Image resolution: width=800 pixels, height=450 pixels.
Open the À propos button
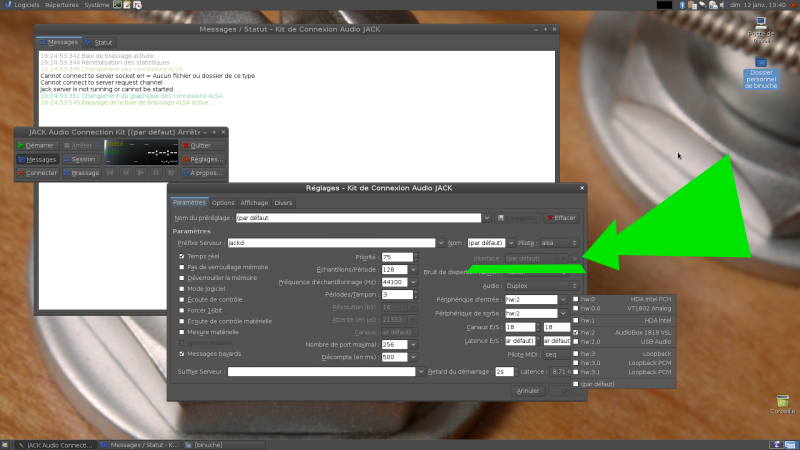click(203, 173)
